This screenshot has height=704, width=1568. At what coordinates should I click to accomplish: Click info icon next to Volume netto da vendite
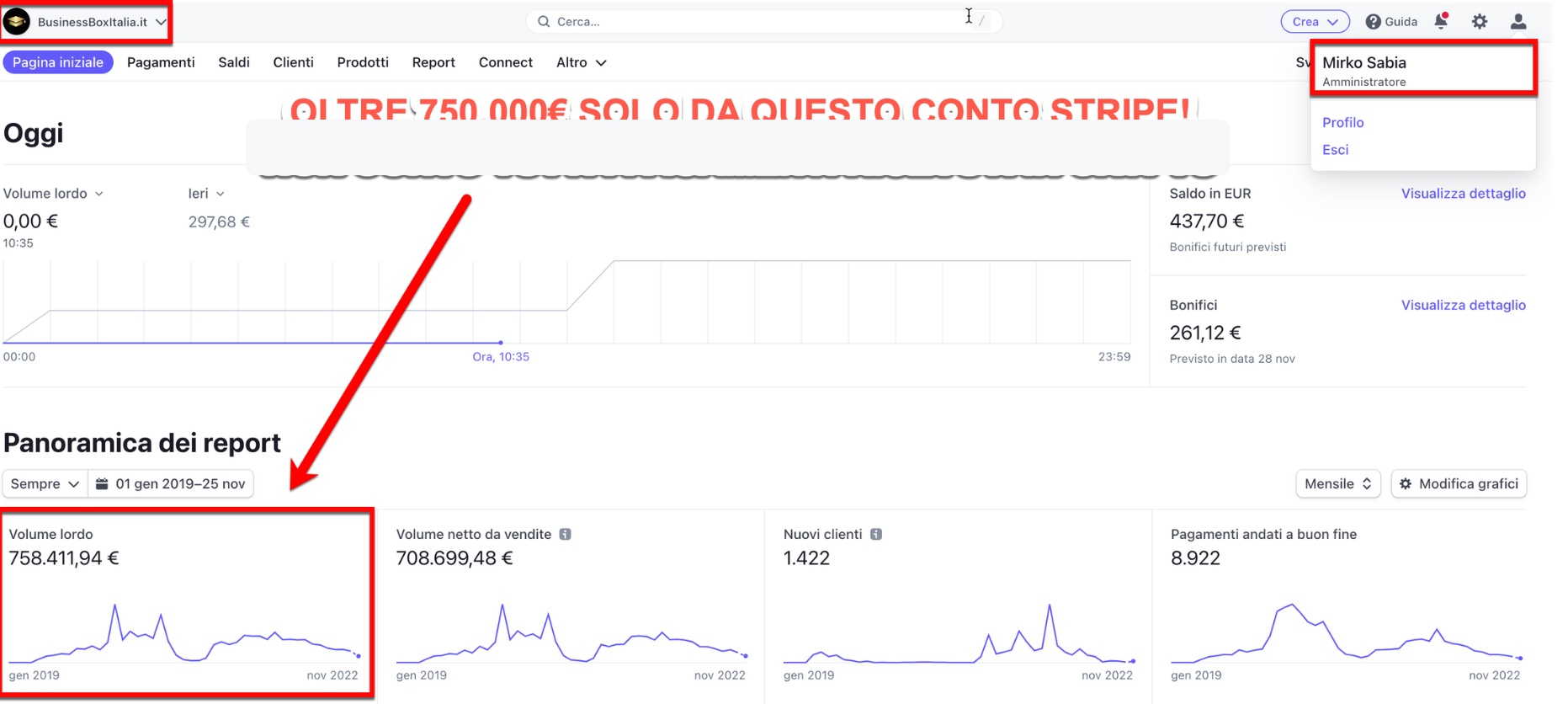[x=565, y=534]
